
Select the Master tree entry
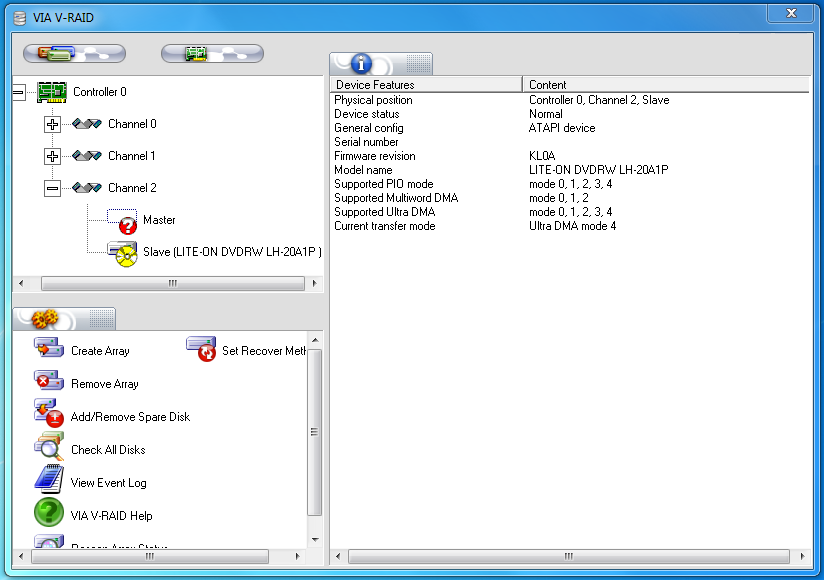159,220
